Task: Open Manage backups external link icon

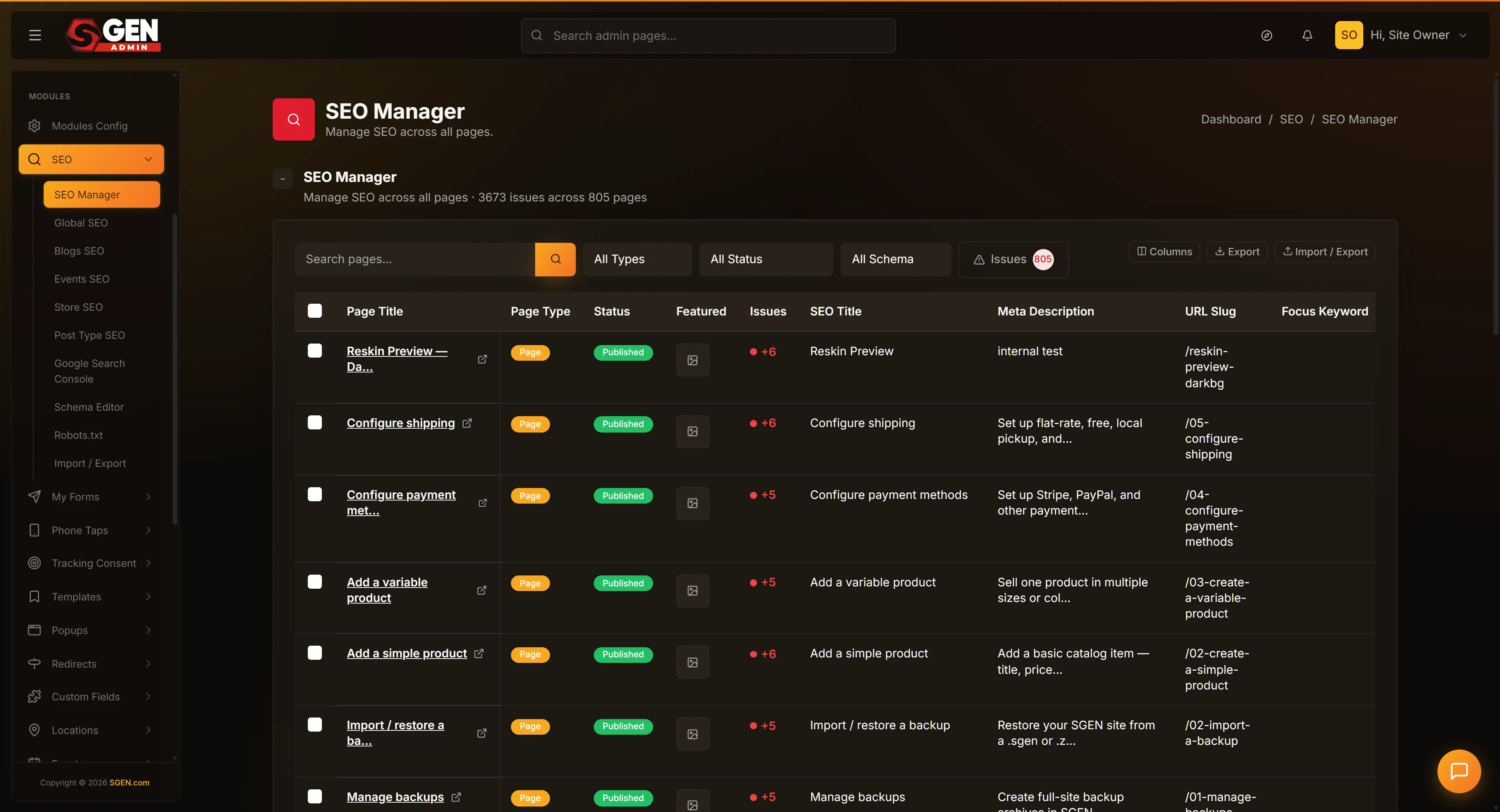Action: [x=456, y=798]
